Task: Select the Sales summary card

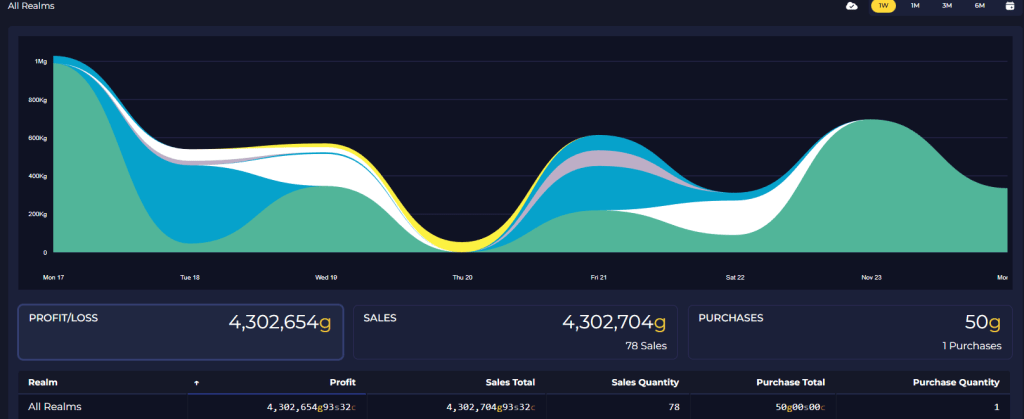Action: click(x=515, y=332)
